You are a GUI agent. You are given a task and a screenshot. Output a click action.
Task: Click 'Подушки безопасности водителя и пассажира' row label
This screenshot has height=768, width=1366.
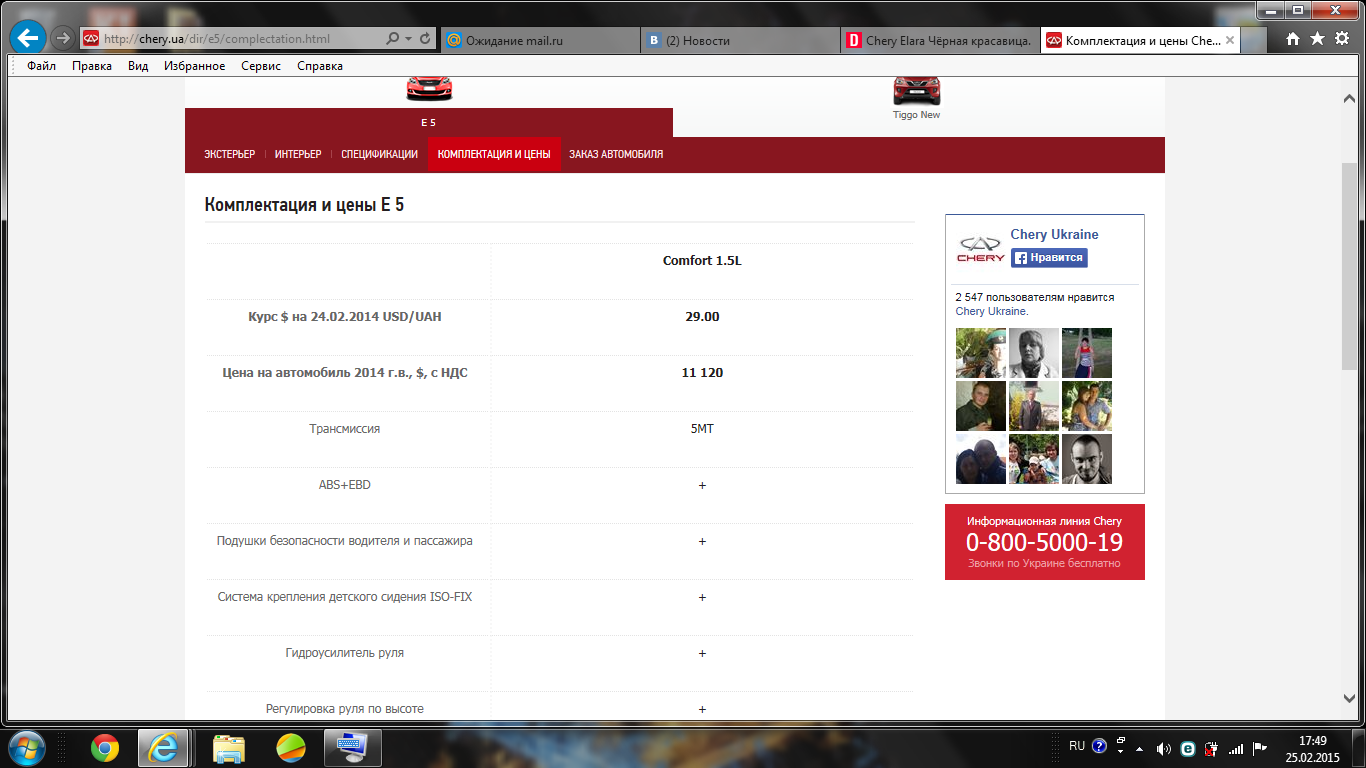click(x=345, y=541)
